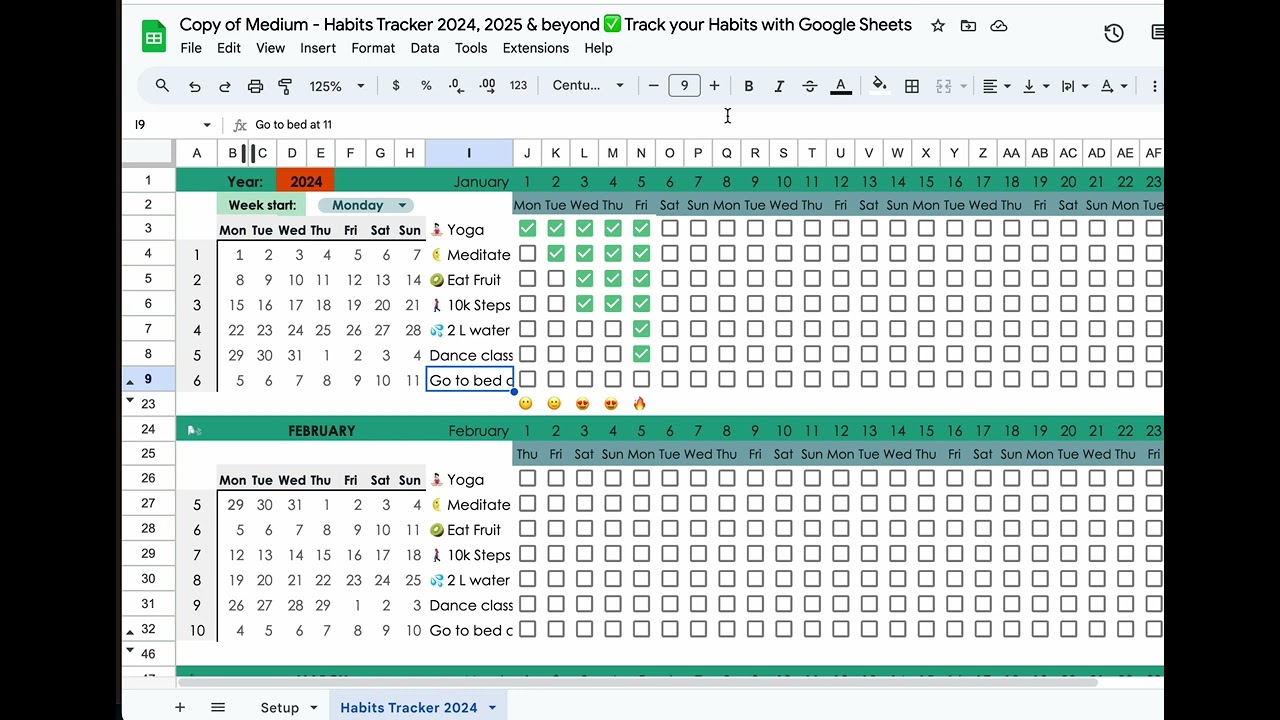Check February Yoga box for day 1
1280x720 pixels.
[x=527, y=479]
